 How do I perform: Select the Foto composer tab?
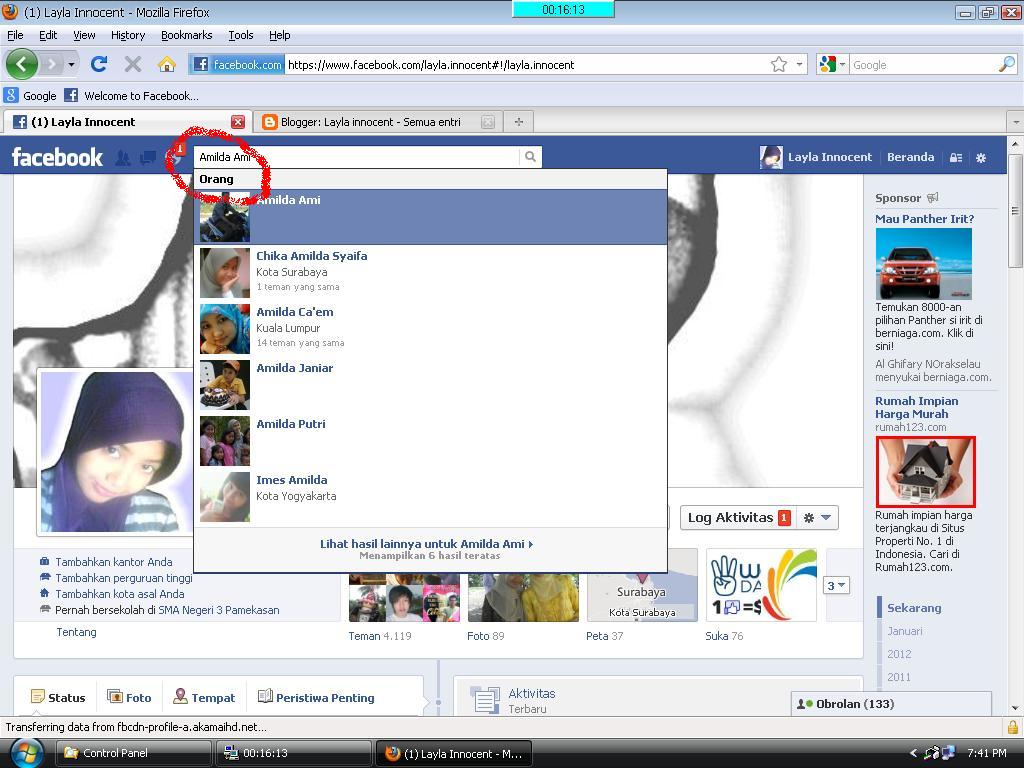click(129, 697)
